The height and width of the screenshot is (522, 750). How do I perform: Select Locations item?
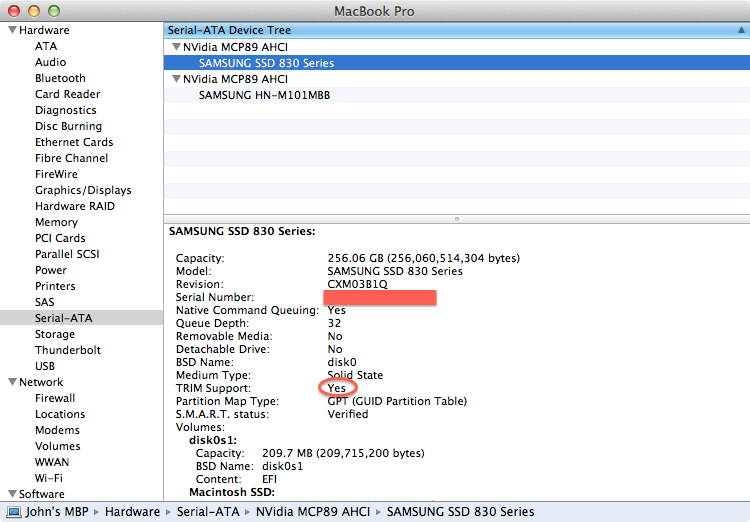pyautogui.click(x=60, y=414)
